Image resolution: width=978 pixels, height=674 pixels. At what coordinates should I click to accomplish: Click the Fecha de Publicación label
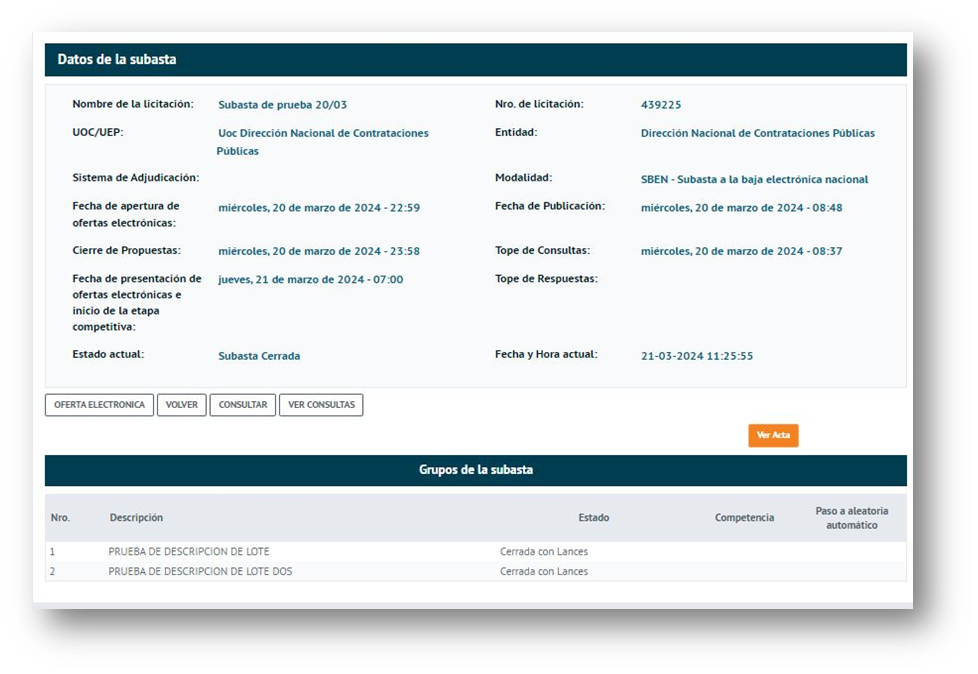coord(550,206)
